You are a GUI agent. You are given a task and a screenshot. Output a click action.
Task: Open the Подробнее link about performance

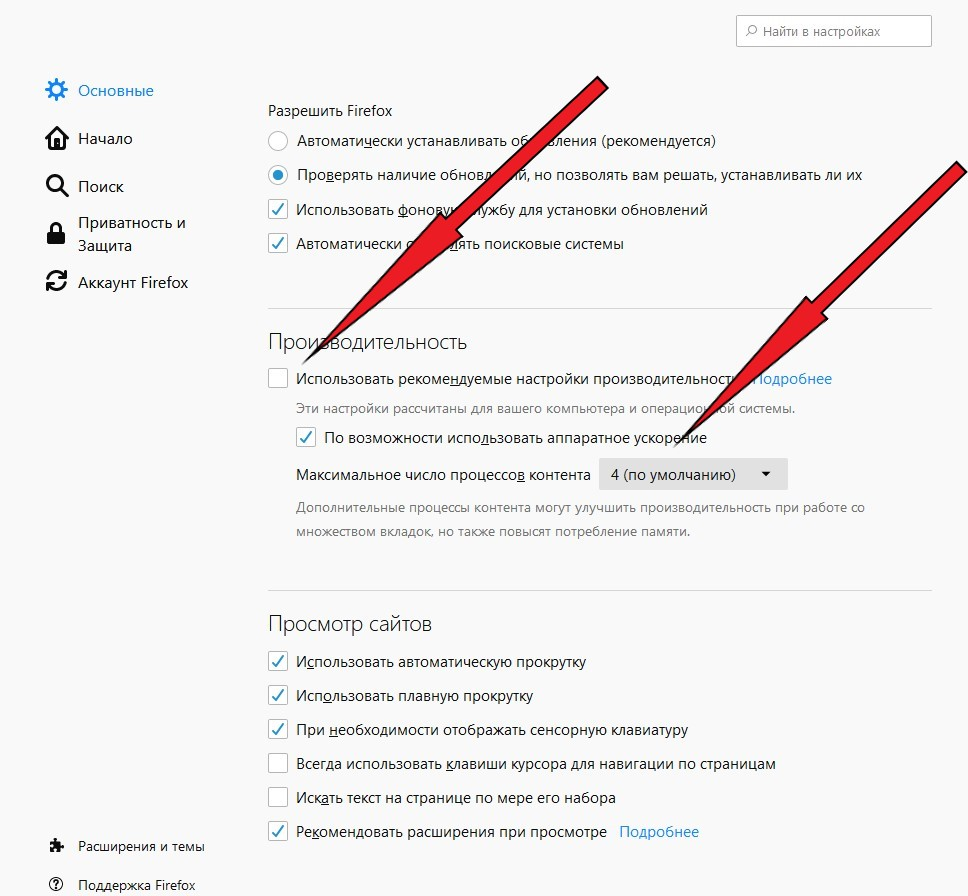coord(792,379)
